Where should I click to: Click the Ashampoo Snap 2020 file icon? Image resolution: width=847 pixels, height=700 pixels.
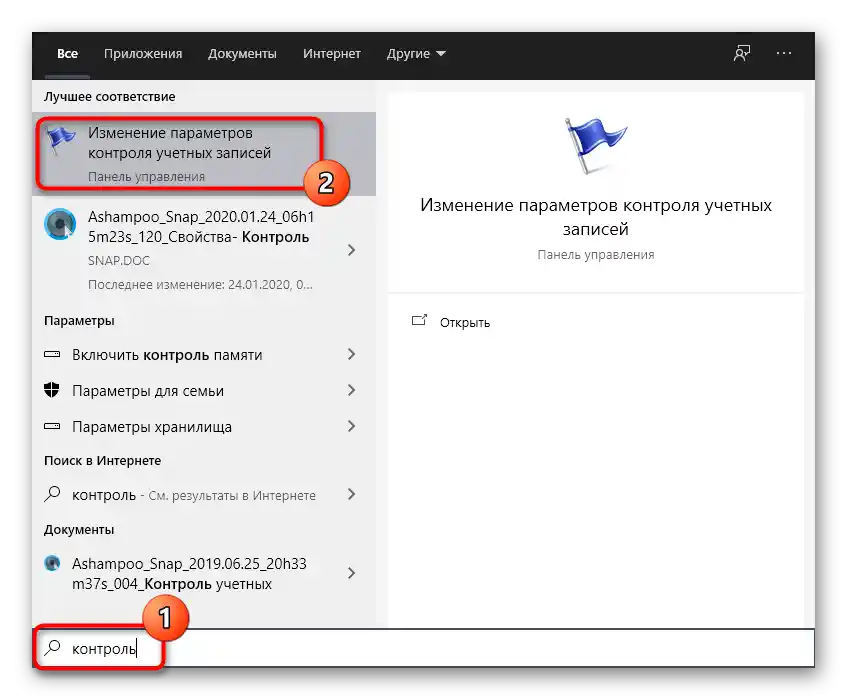click(60, 224)
